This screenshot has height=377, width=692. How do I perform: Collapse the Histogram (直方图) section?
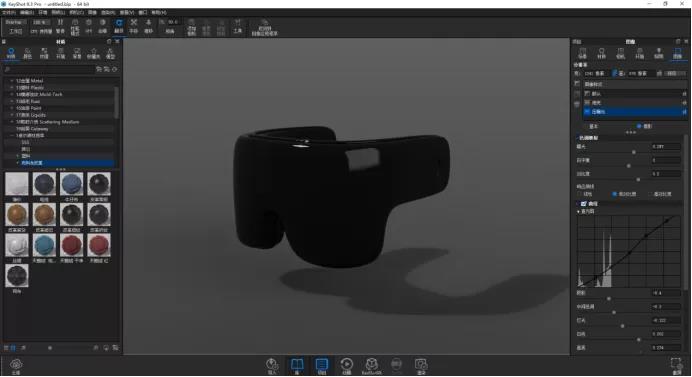[x=579, y=212]
